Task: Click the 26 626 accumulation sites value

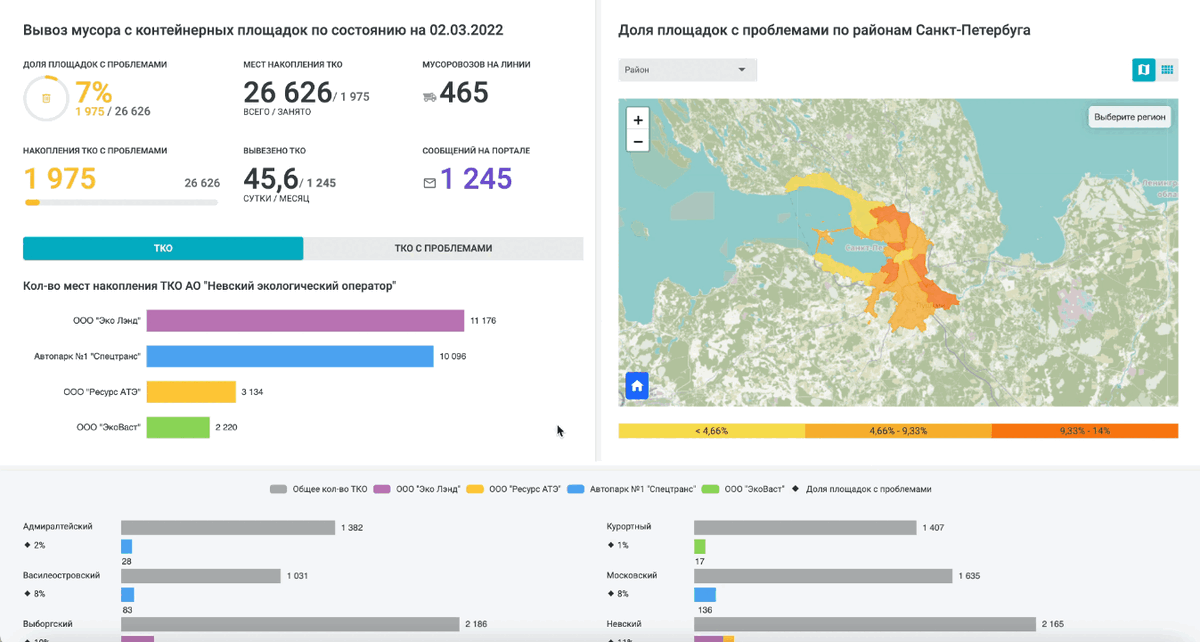Action: 288,92
